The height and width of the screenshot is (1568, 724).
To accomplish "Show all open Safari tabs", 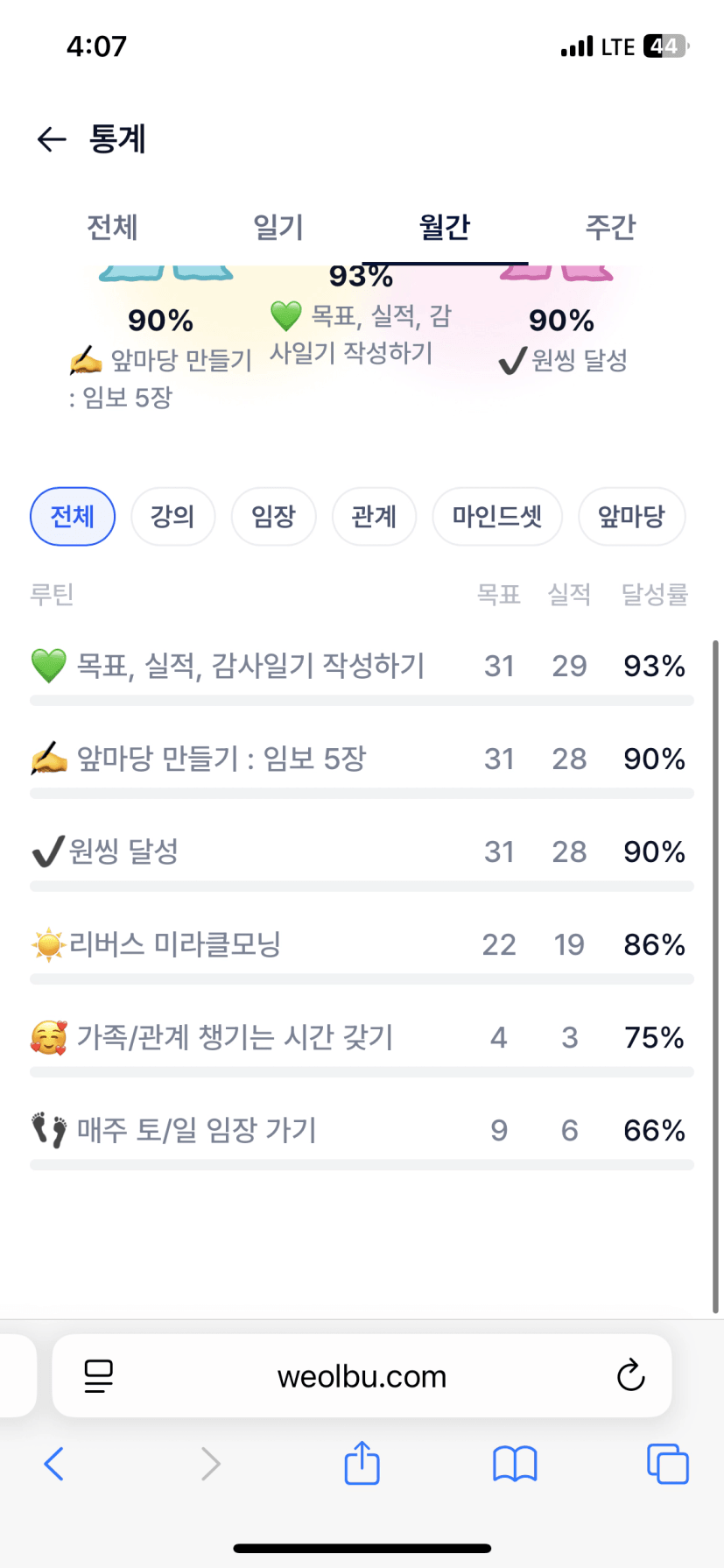I will pyautogui.click(x=667, y=1464).
